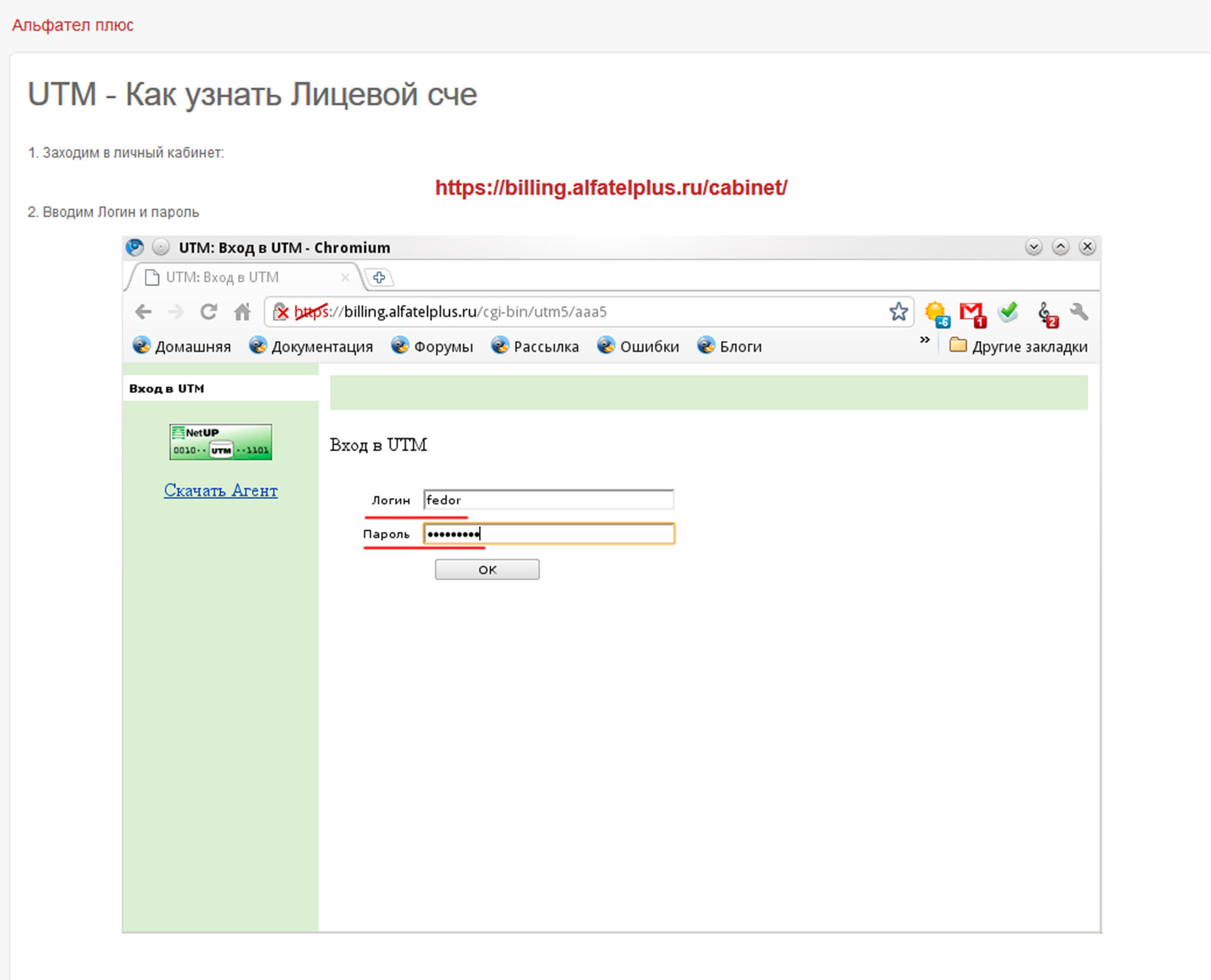This screenshot has width=1211, height=980.
Task: Click the round title bar button beside the Chromium icon
Action: point(161,247)
